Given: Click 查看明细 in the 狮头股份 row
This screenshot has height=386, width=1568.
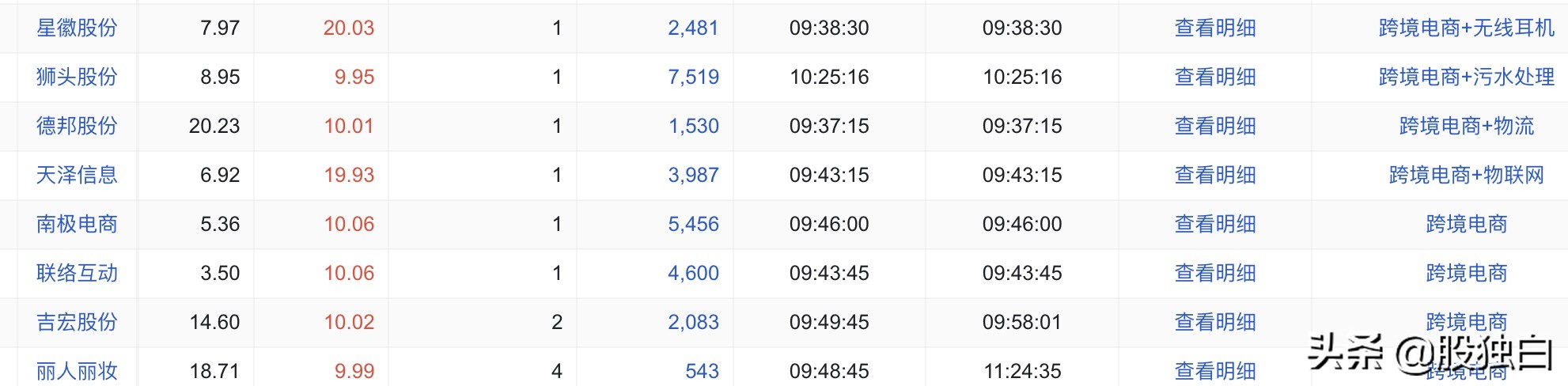Looking at the screenshot, I should 1215,77.
